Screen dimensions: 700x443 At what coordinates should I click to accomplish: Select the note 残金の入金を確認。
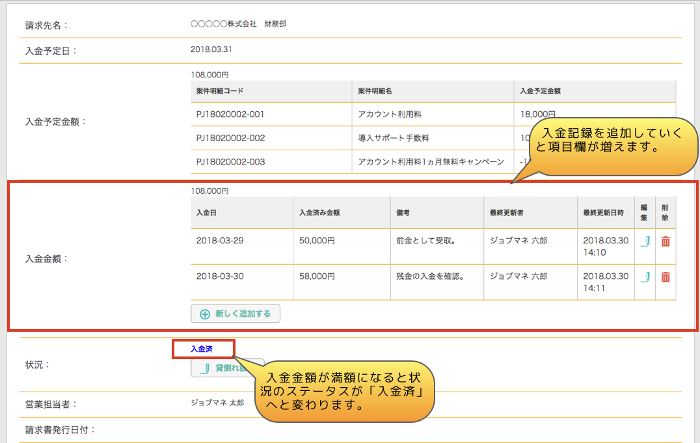(430, 276)
